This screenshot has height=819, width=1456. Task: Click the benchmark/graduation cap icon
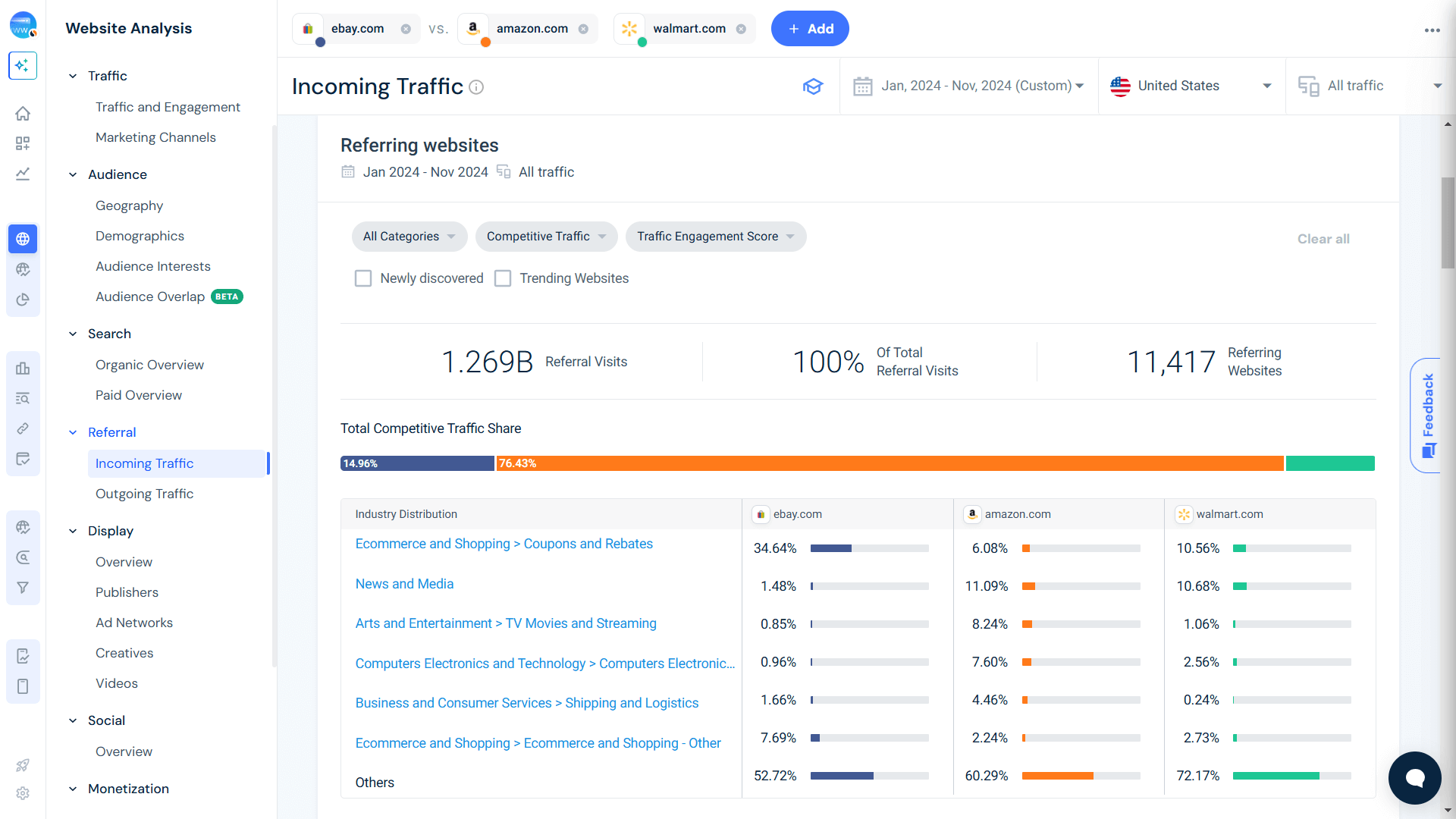pos(812,86)
